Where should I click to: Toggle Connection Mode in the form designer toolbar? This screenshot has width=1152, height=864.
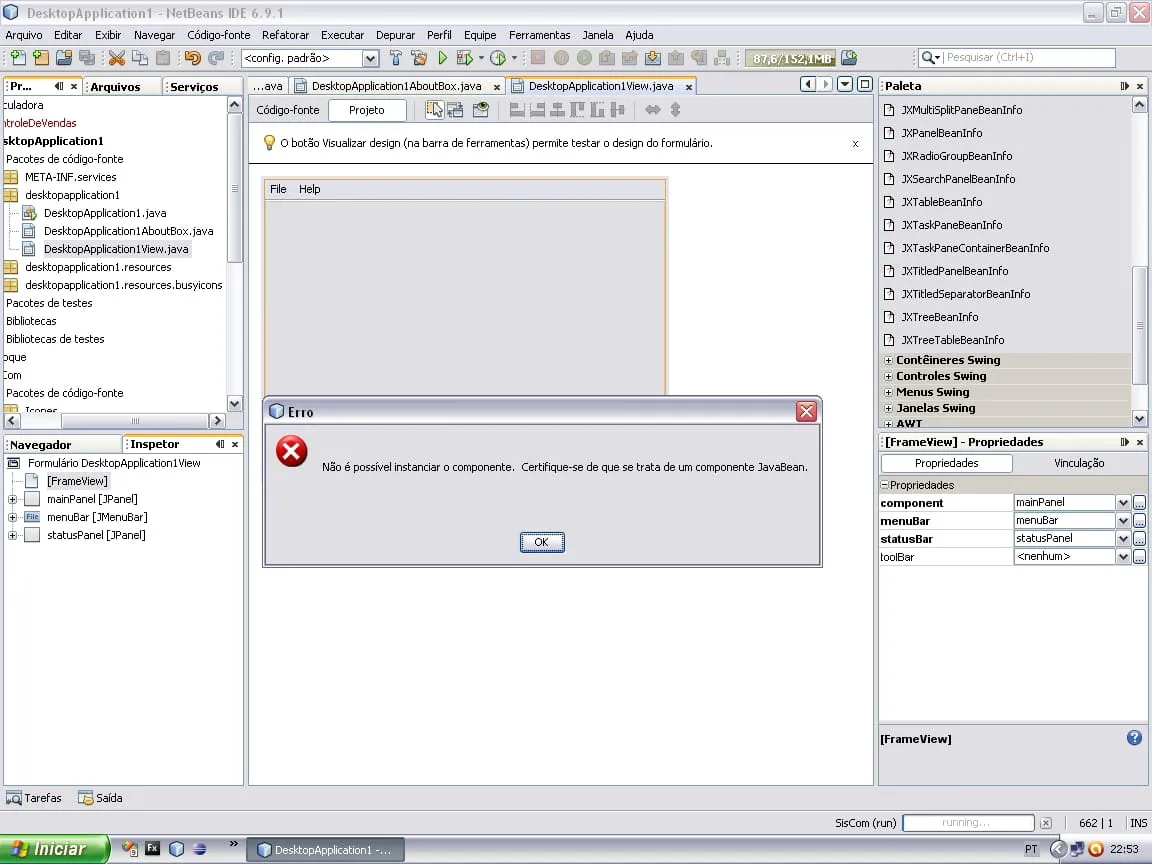(456, 110)
